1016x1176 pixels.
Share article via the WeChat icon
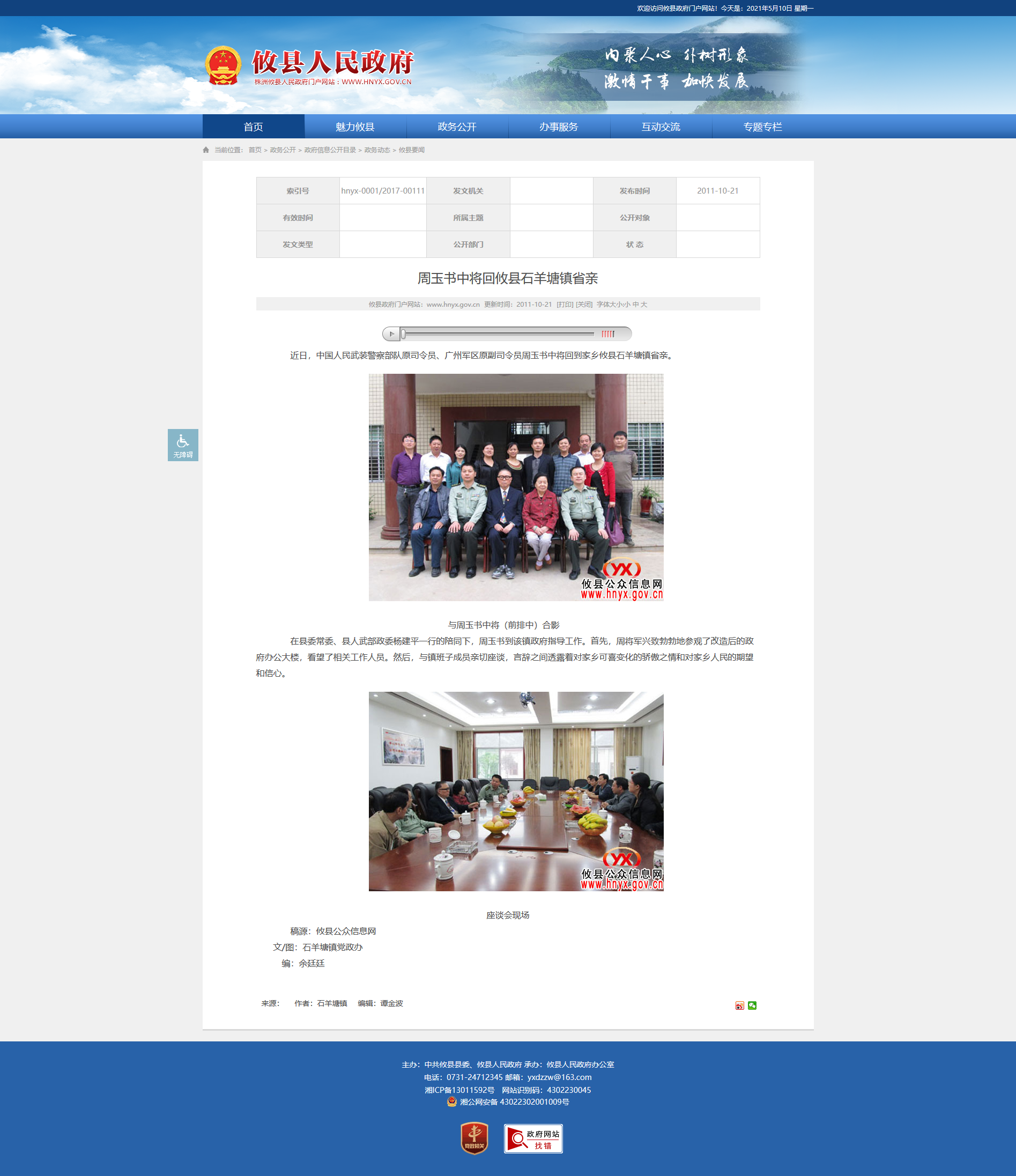pyautogui.click(x=752, y=1005)
